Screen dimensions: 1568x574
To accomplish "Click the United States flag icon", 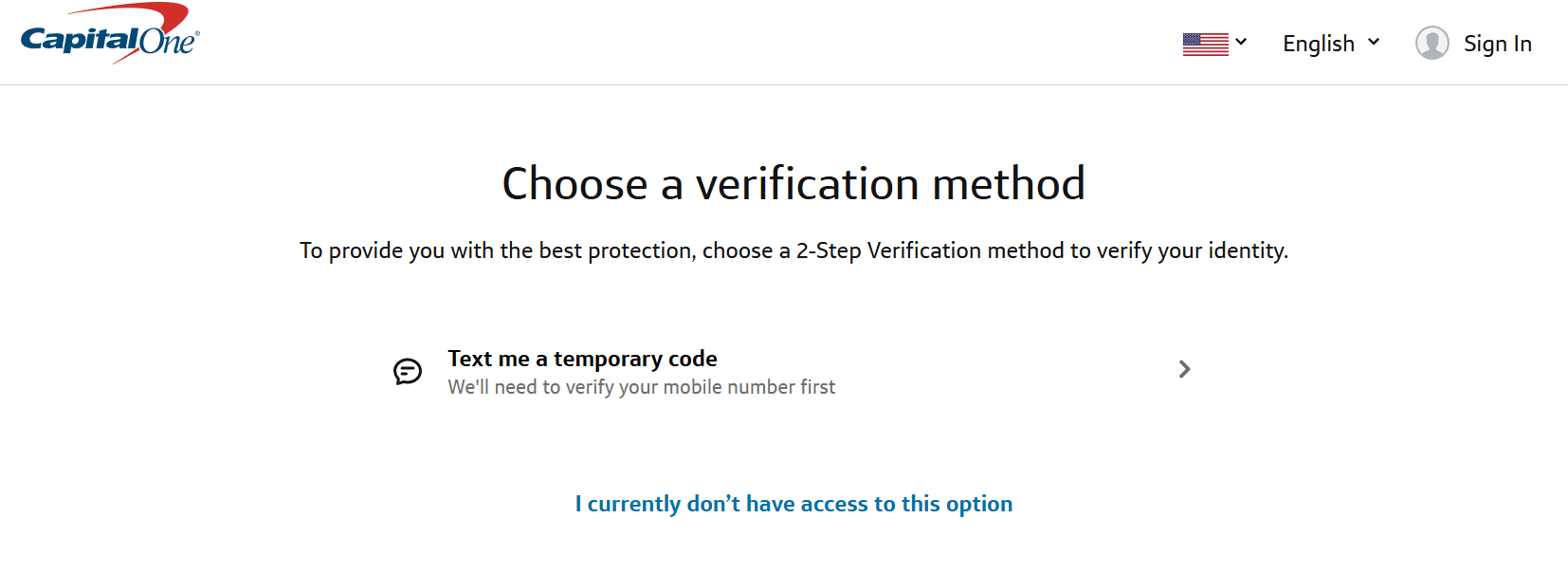I will point(1205,44).
